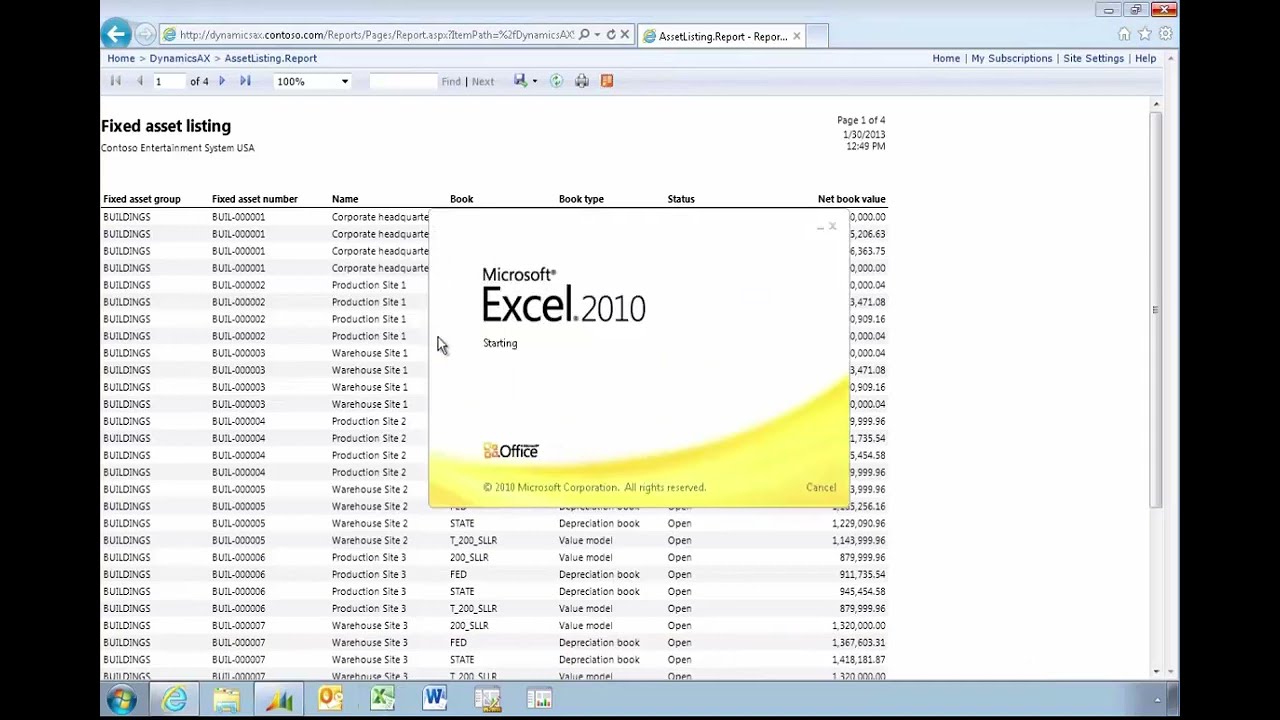Viewport: 1280px width, 720px height.
Task: Click the export save disk icon
Action: (520, 81)
